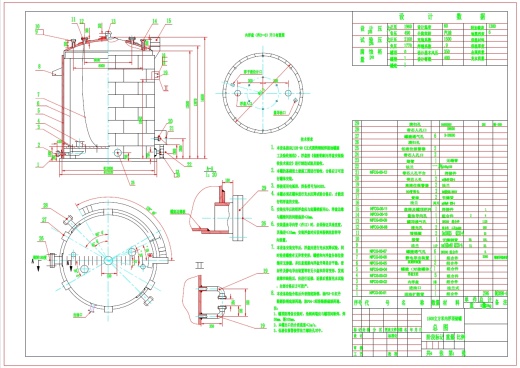Click part callout number 11 on elevation view
520x368 pixels.
[x=74, y=20]
